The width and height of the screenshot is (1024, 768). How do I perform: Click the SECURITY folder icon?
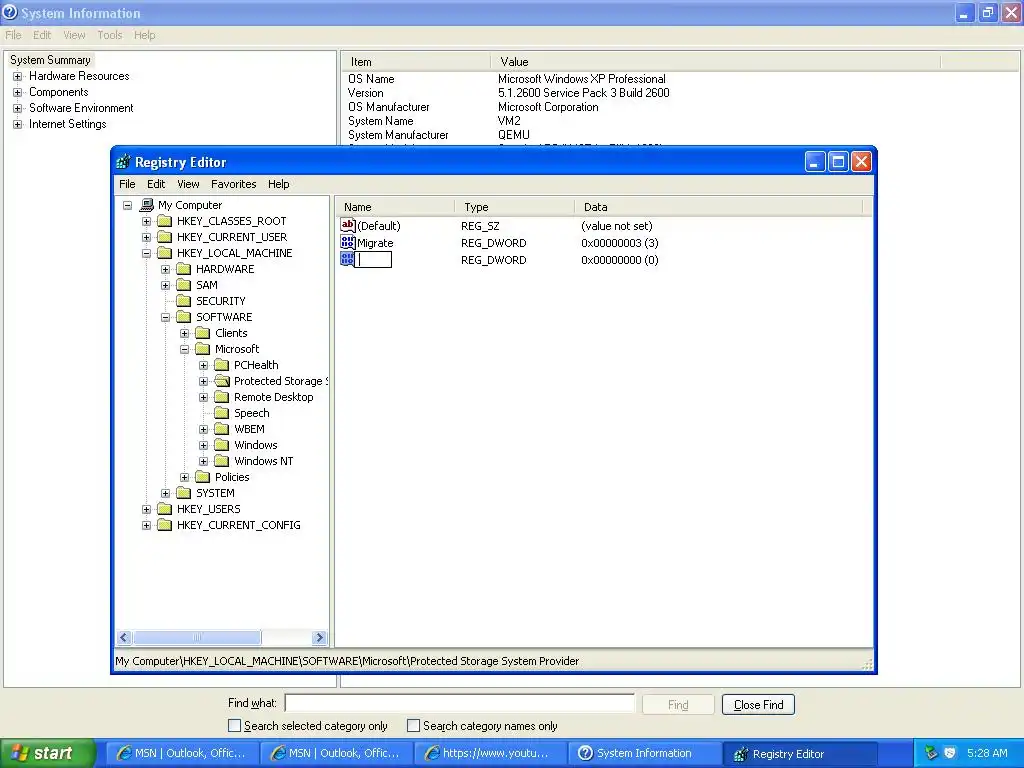coord(184,301)
